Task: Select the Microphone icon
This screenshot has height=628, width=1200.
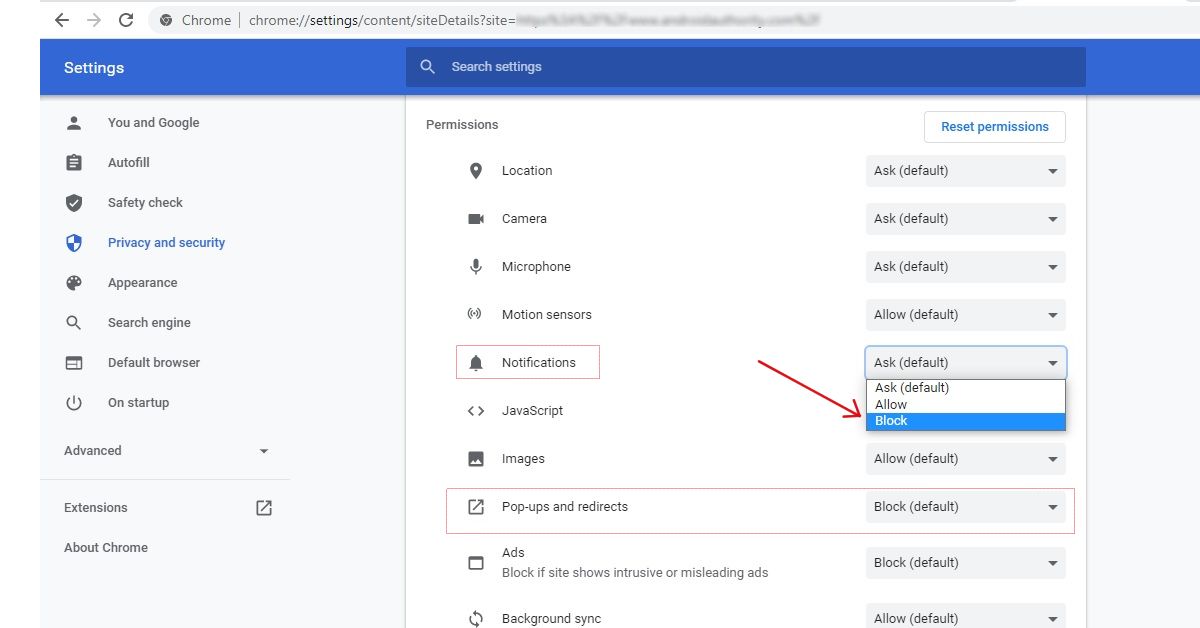Action: [x=476, y=266]
